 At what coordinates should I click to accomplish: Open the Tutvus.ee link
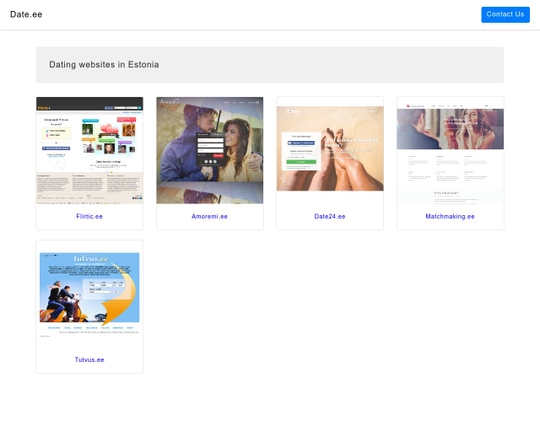click(x=89, y=360)
